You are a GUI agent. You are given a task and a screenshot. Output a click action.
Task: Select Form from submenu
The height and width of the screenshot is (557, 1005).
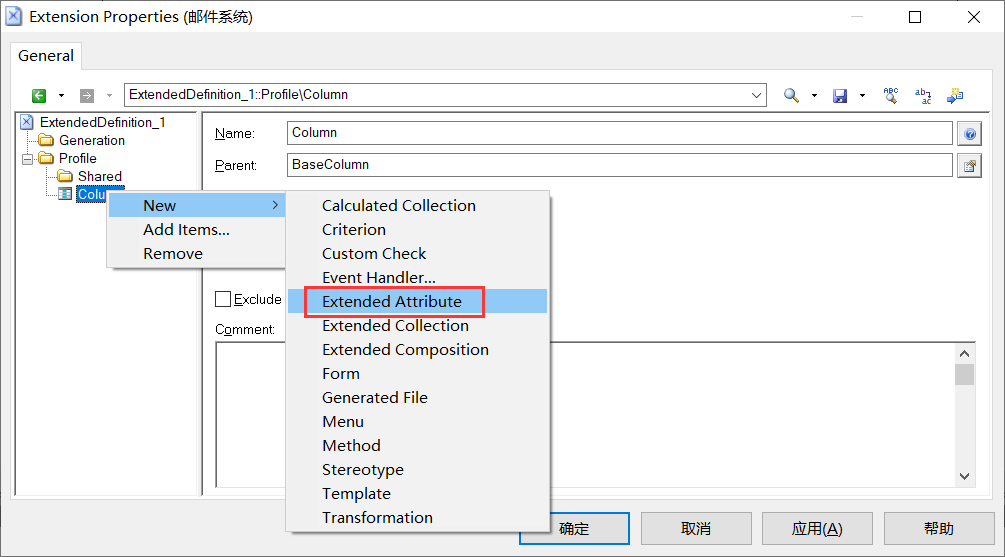point(417,374)
